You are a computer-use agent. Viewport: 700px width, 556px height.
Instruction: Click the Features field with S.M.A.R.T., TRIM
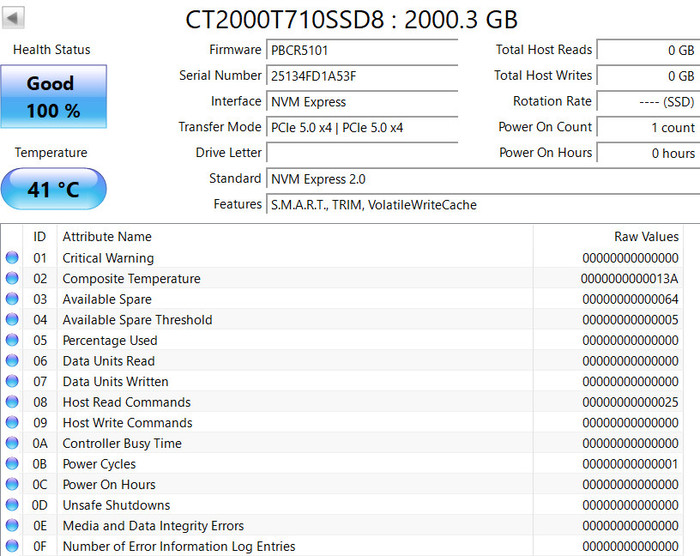click(483, 205)
